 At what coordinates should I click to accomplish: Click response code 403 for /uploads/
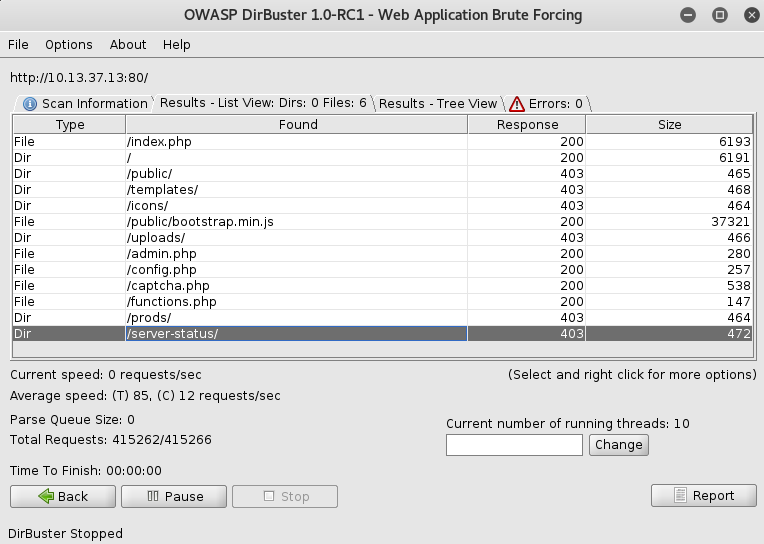pyautogui.click(x=572, y=238)
